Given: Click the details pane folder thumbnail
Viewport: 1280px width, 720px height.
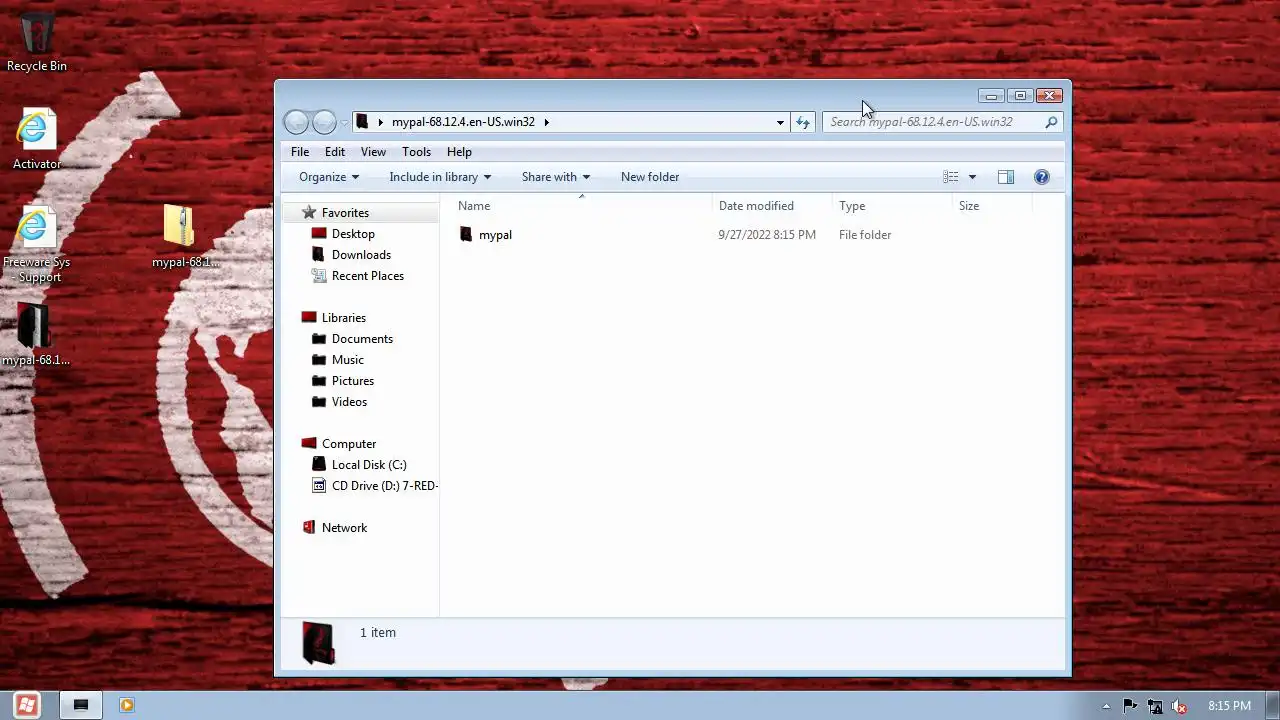Looking at the screenshot, I should click(319, 643).
